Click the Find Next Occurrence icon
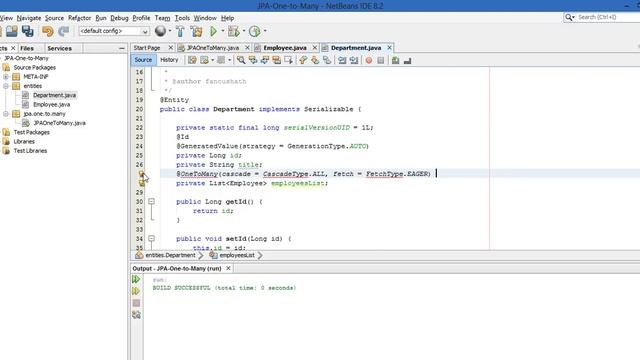Viewport: 640px width, 360px height. point(265,60)
